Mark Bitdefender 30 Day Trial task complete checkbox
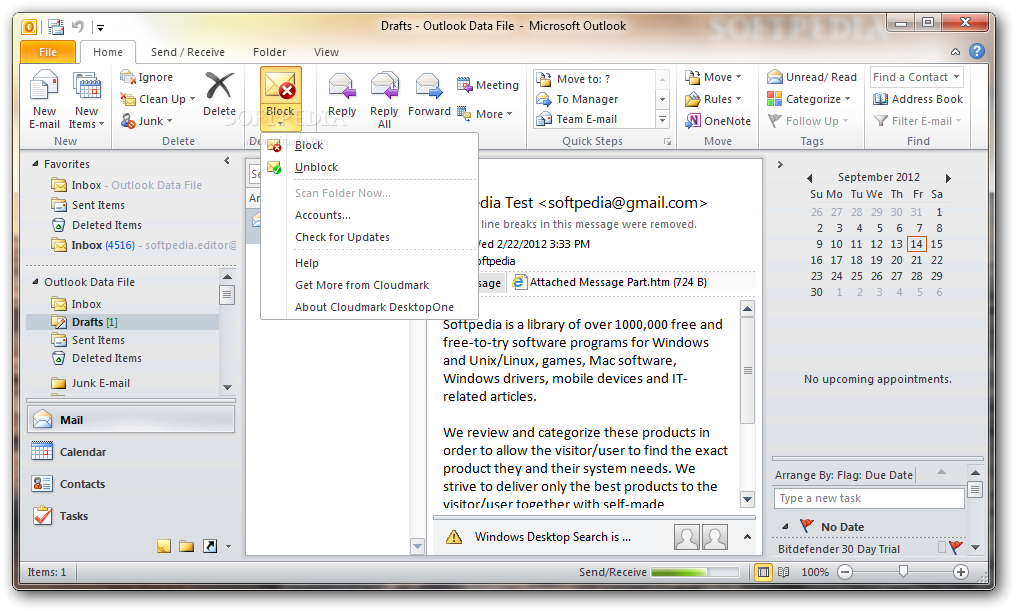The image size is (1016, 611). (x=941, y=548)
